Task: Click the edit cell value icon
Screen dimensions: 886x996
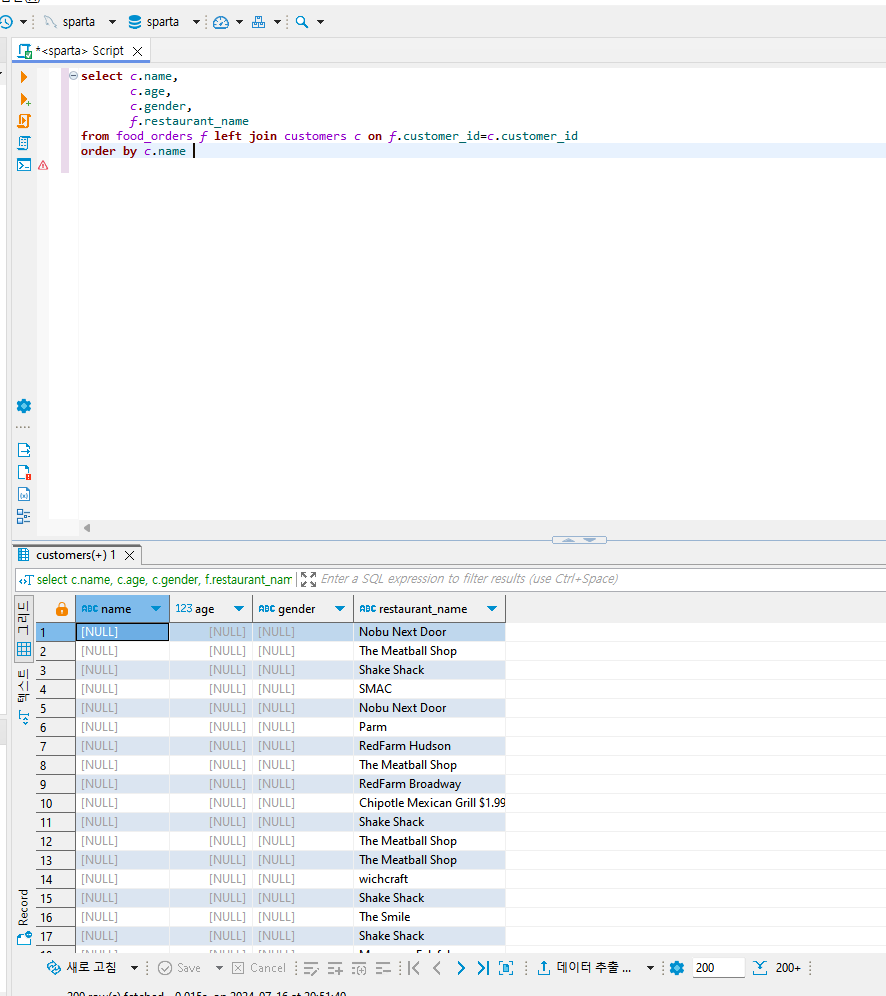Action: (x=311, y=968)
